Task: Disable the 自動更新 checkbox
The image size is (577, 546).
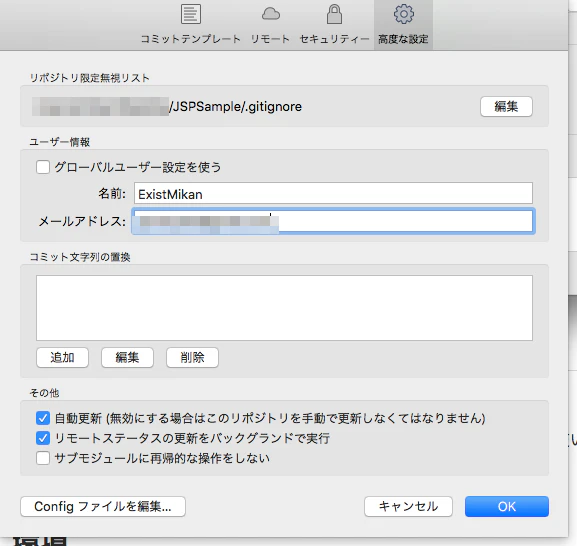Action: [x=43, y=418]
